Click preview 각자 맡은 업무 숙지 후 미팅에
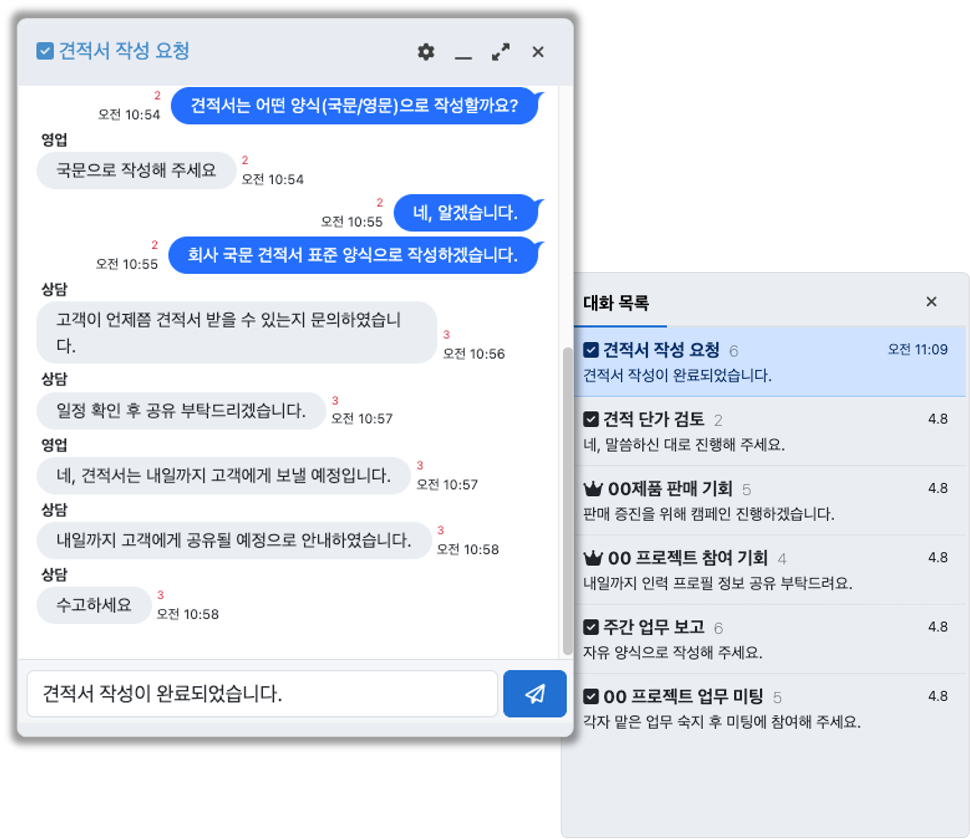The height and width of the screenshot is (839, 970). click(722, 722)
